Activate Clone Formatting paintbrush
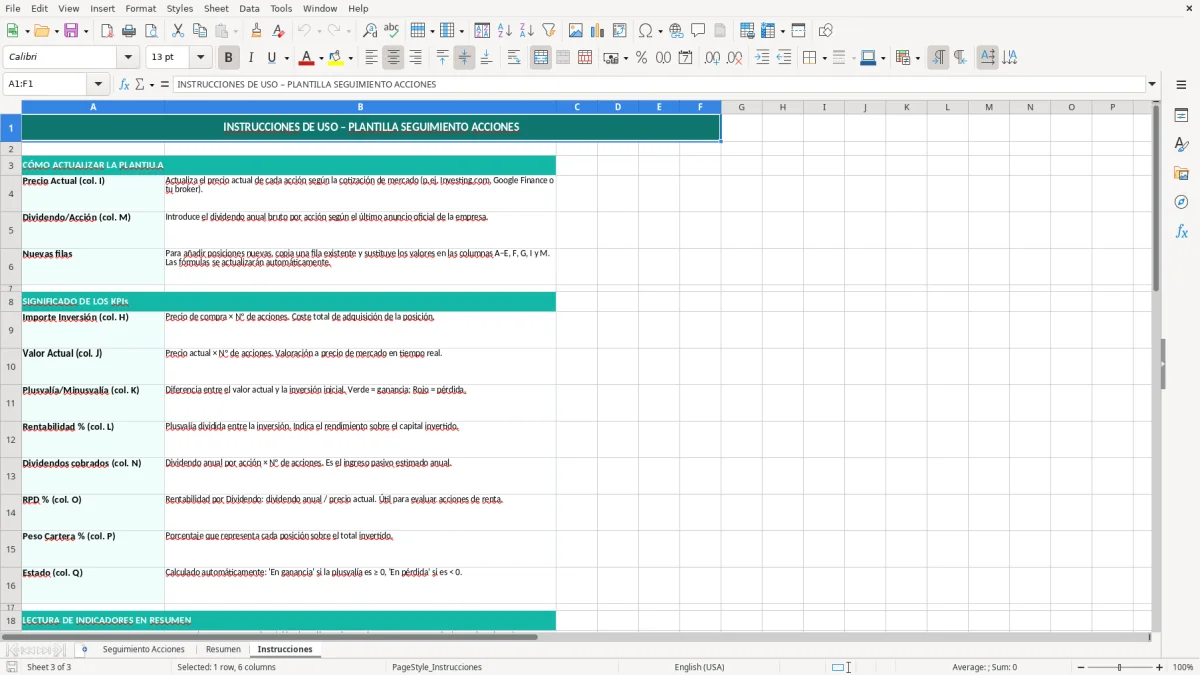The height and width of the screenshot is (675, 1200). (x=257, y=31)
